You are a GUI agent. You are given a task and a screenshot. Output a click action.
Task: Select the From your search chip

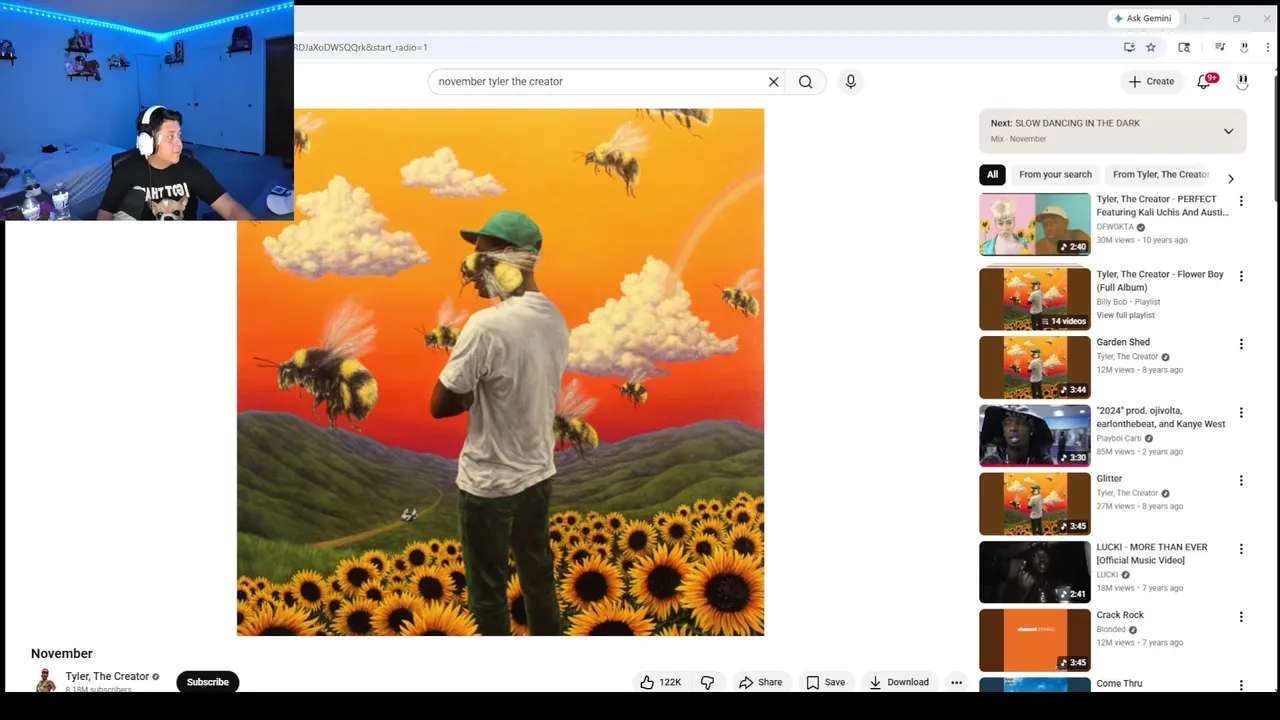1055,175
